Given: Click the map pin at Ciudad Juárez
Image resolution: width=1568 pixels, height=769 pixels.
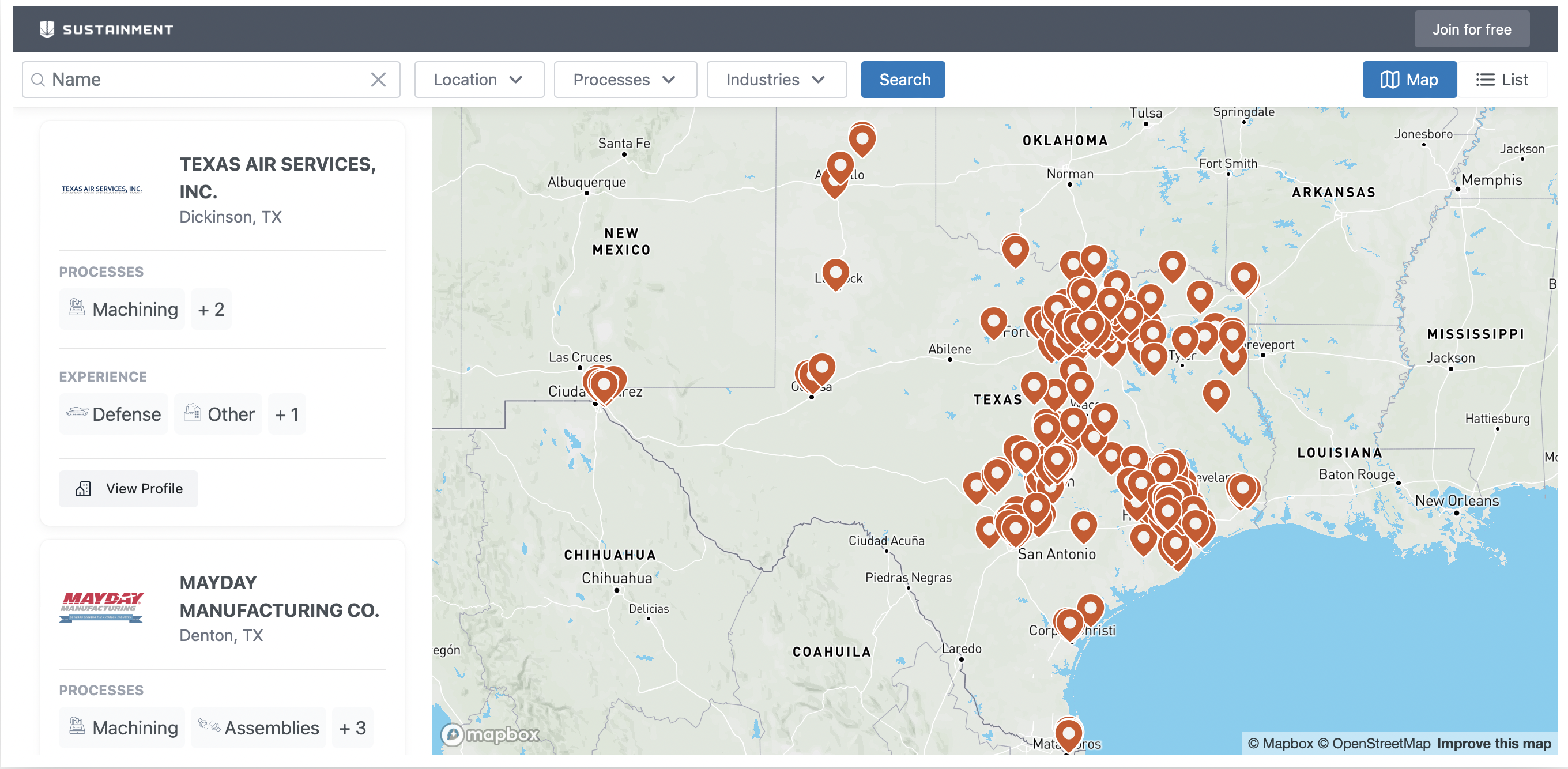Looking at the screenshot, I should pyautogui.click(x=604, y=386).
